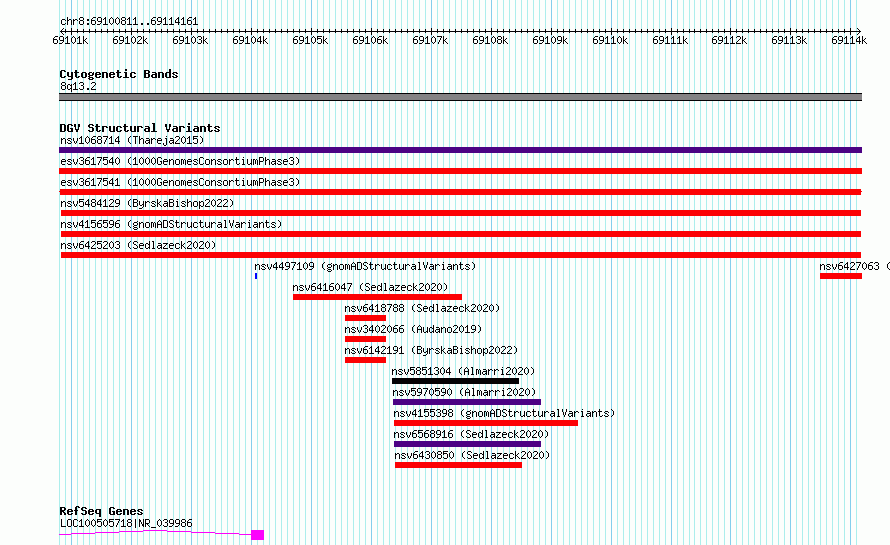Open nsv6416047 (Sedlazeck2020) label
The width and height of the screenshot is (890, 545).
pyautogui.click(x=370, y=287)
